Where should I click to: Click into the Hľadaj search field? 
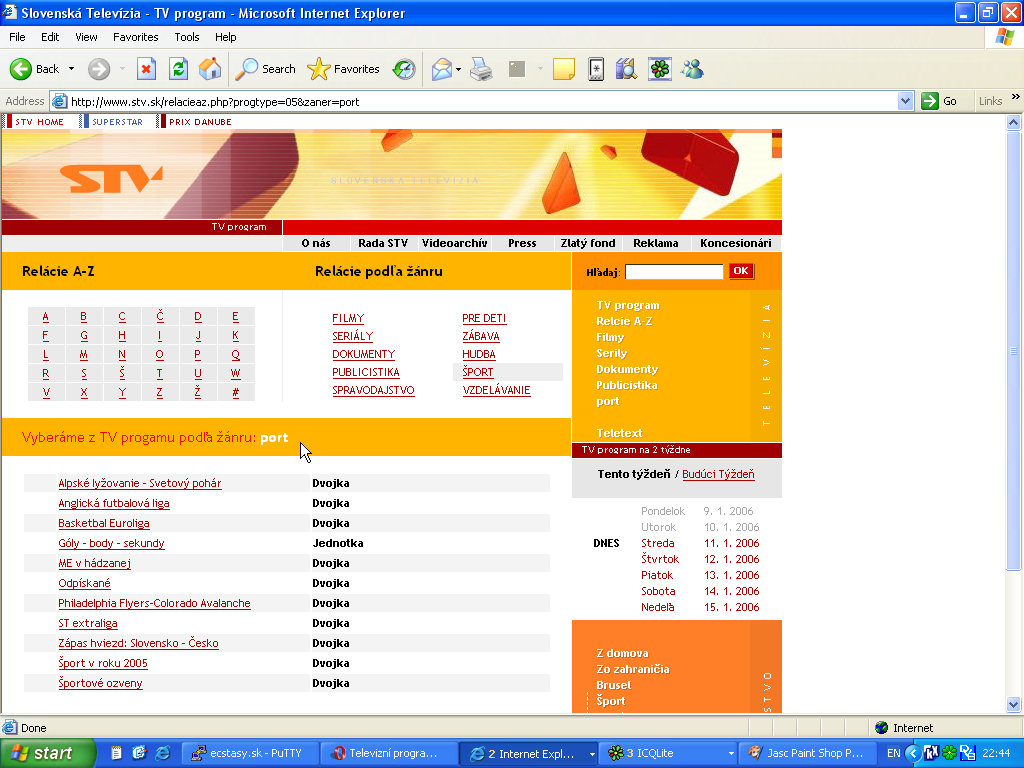tap(674, 272)
